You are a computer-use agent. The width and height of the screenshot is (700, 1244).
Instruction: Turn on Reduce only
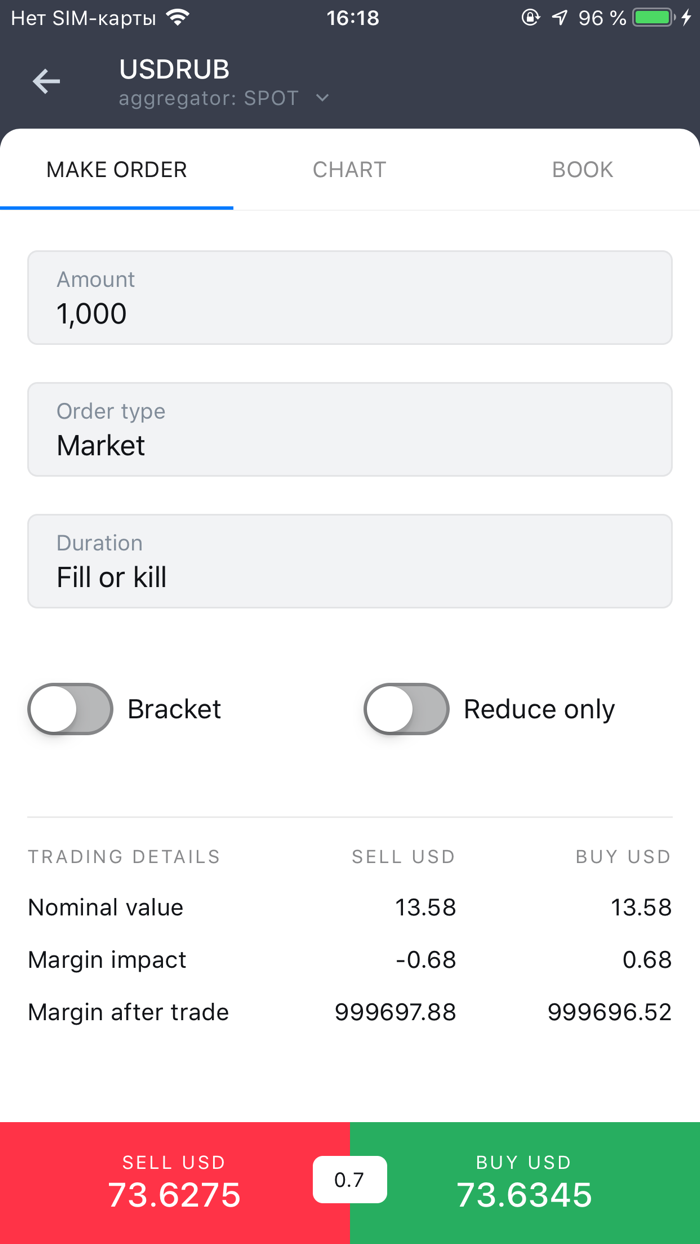(x=406, y=708)
